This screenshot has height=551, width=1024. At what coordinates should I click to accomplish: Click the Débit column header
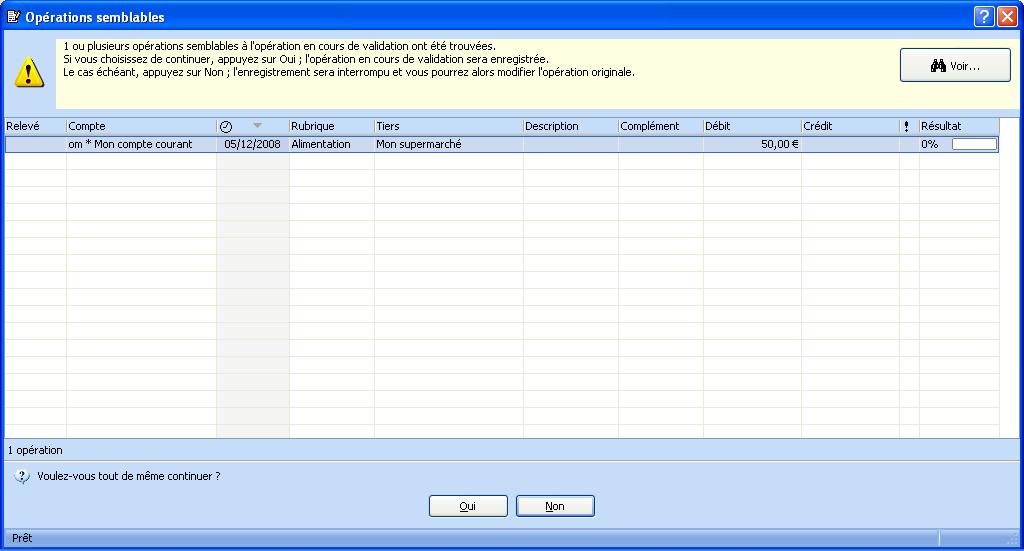750,127
